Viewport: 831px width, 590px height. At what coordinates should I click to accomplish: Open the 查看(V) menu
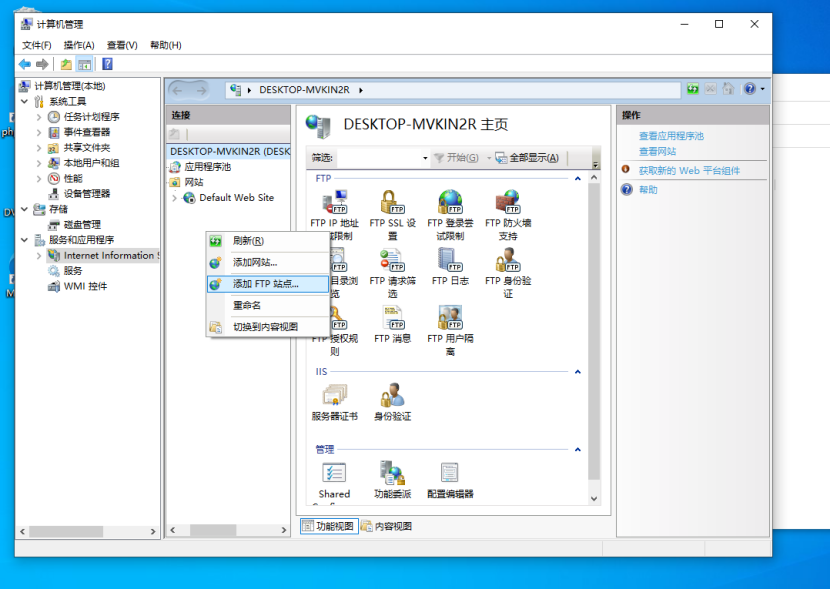122,45
